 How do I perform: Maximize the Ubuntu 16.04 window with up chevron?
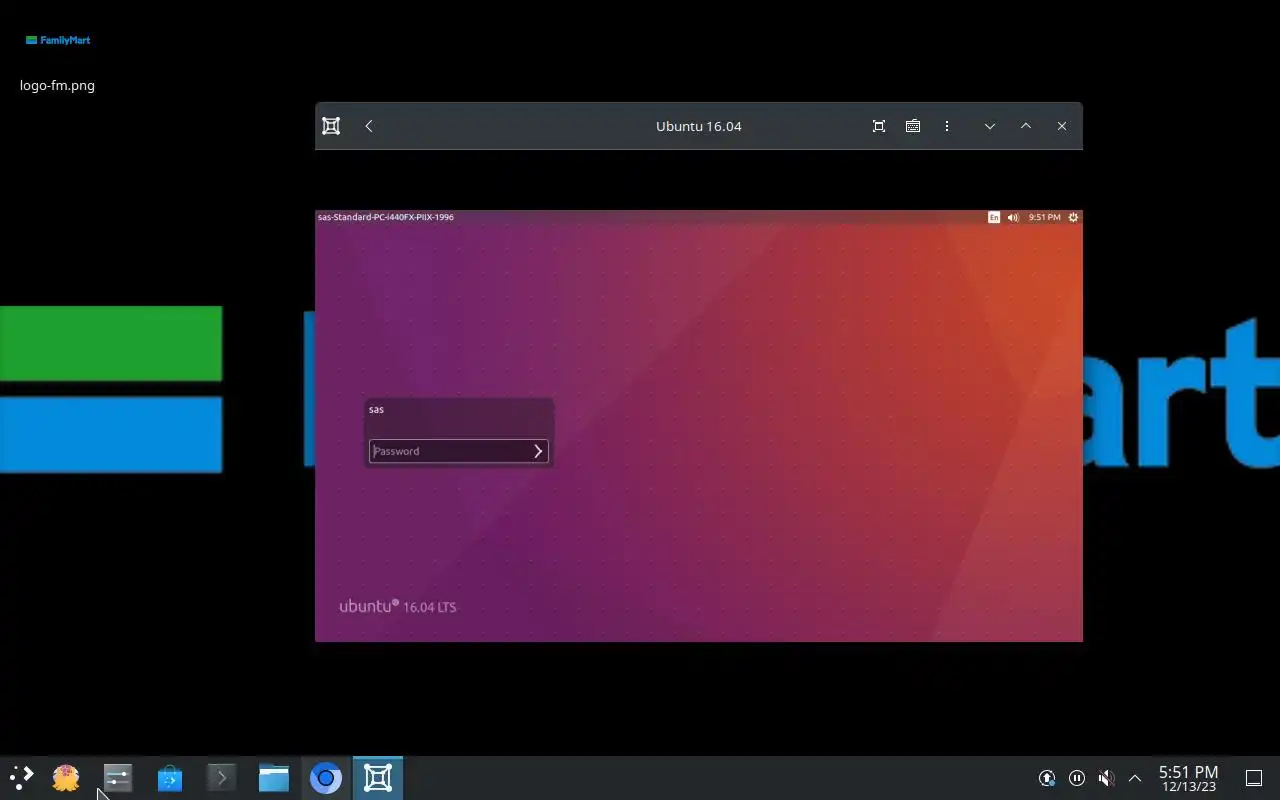(x=1026, y=126)
